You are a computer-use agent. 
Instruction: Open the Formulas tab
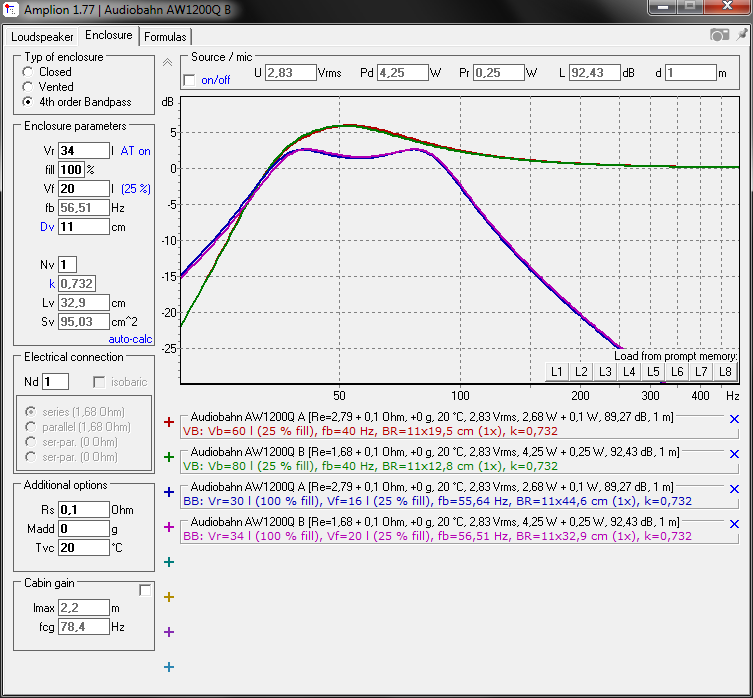pos(165,37)
